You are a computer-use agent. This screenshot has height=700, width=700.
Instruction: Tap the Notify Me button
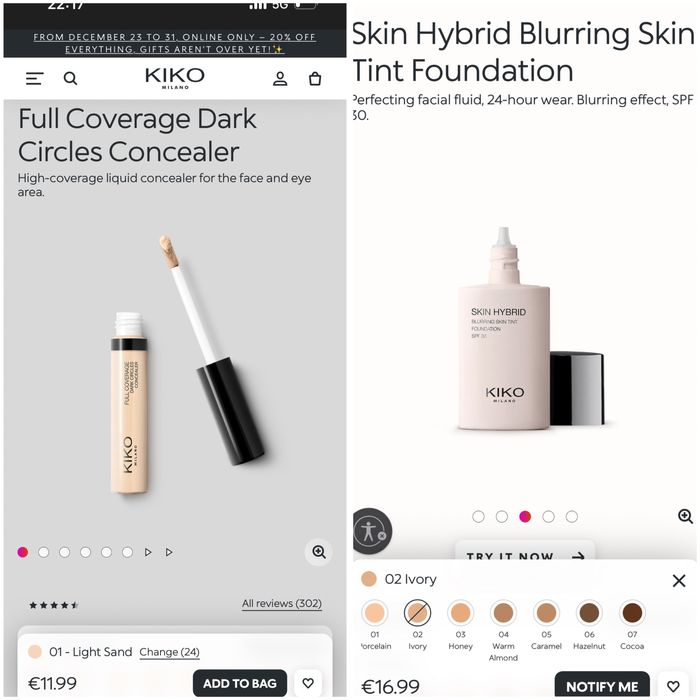602,685
